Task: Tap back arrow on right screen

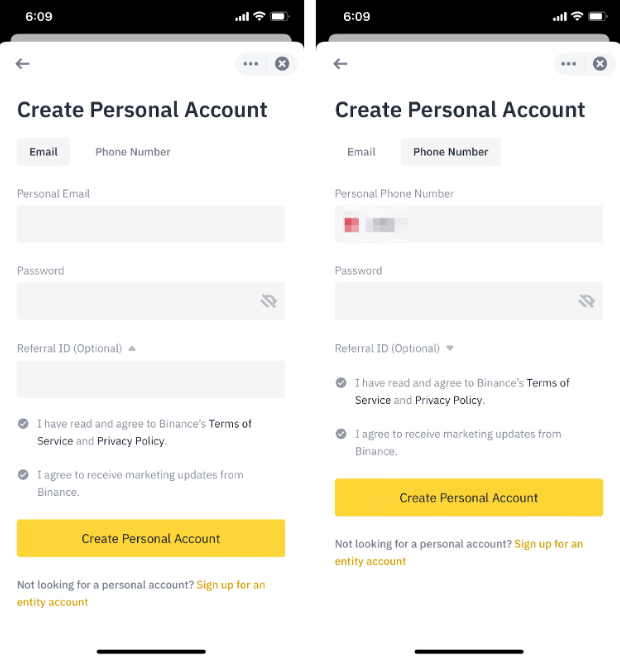Action: (x=340, y=64)
